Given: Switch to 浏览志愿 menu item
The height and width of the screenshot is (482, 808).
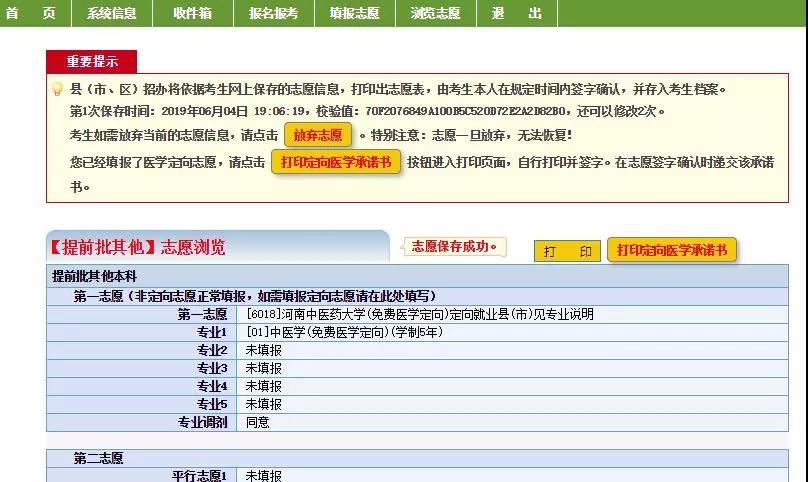Looking at the screenshot, I should tap(435, 13).
